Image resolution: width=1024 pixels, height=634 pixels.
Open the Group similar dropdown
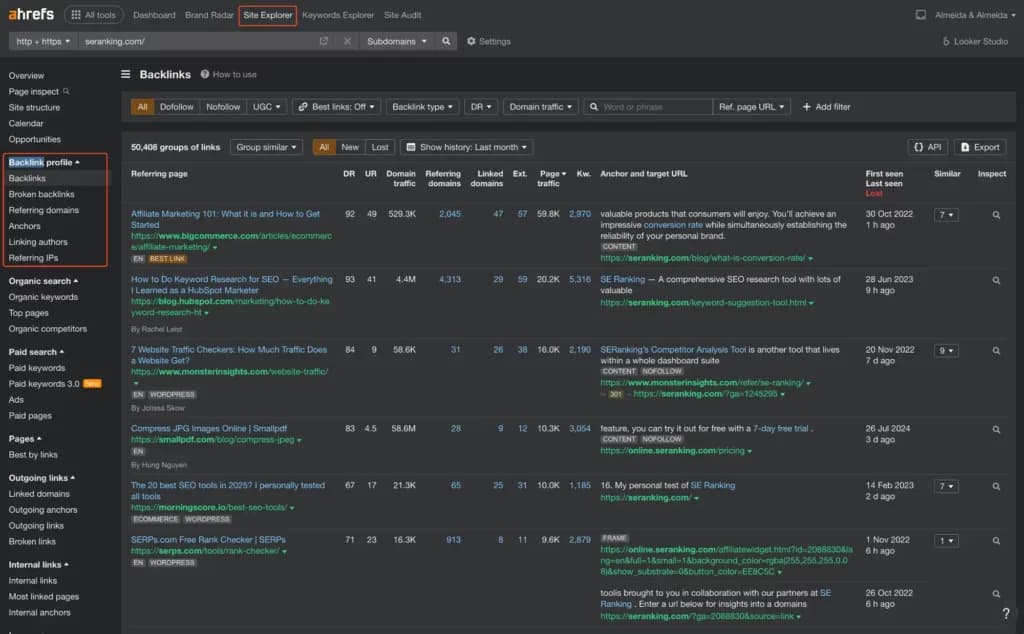(x=266, y=147)
